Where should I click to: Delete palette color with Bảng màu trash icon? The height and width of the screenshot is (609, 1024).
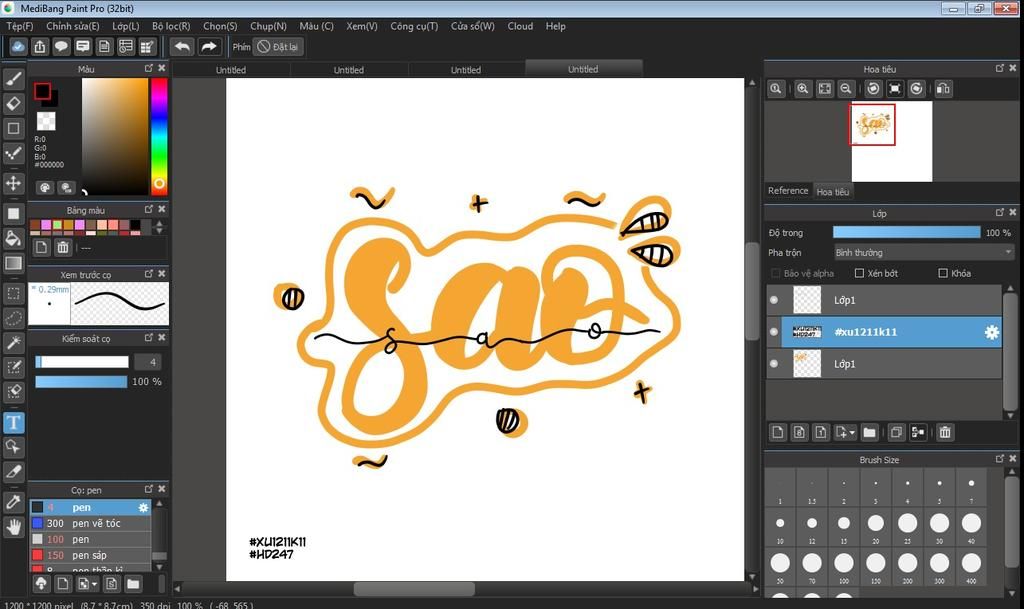63,247
